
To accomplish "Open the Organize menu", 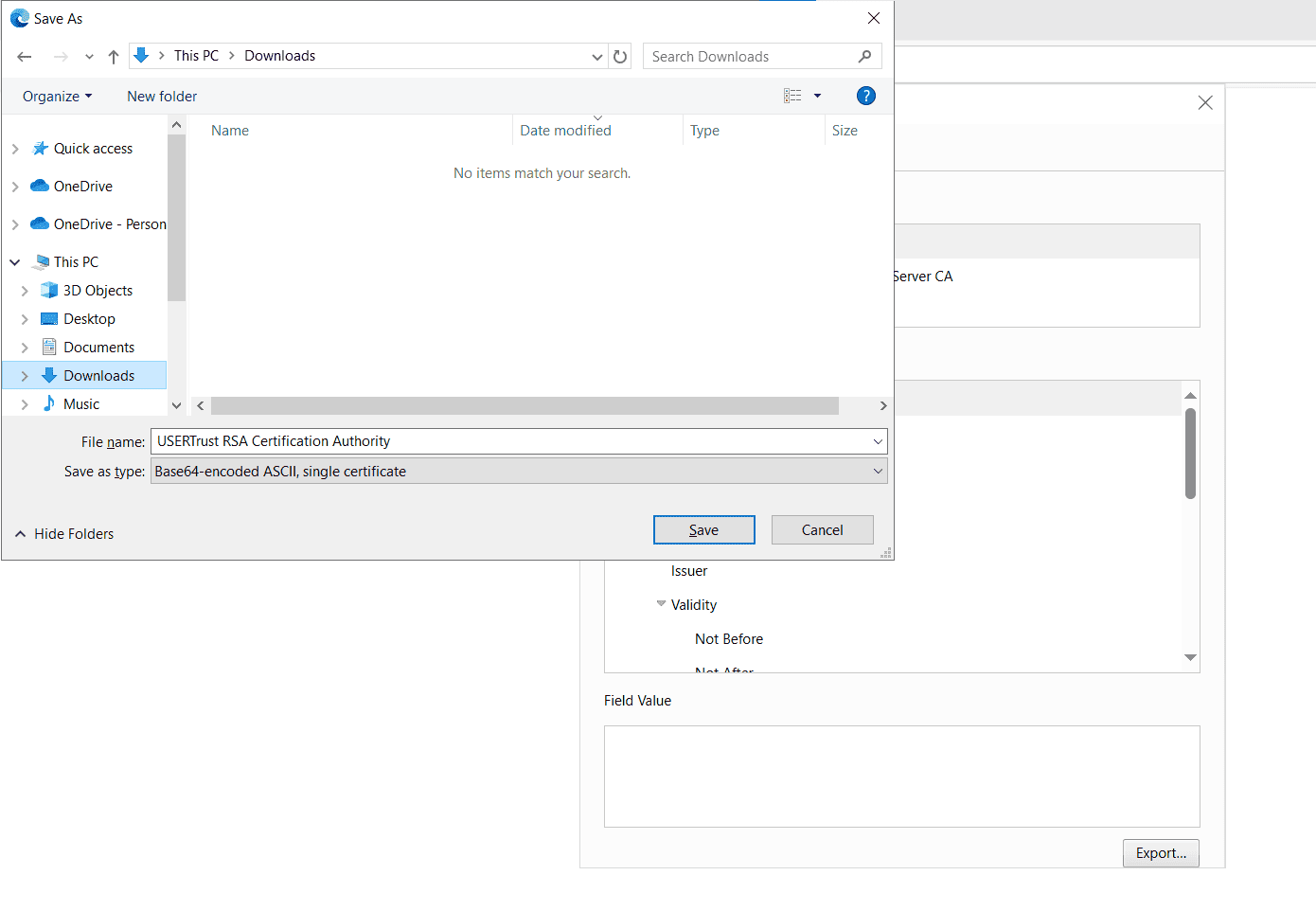I will click(57, 96).
